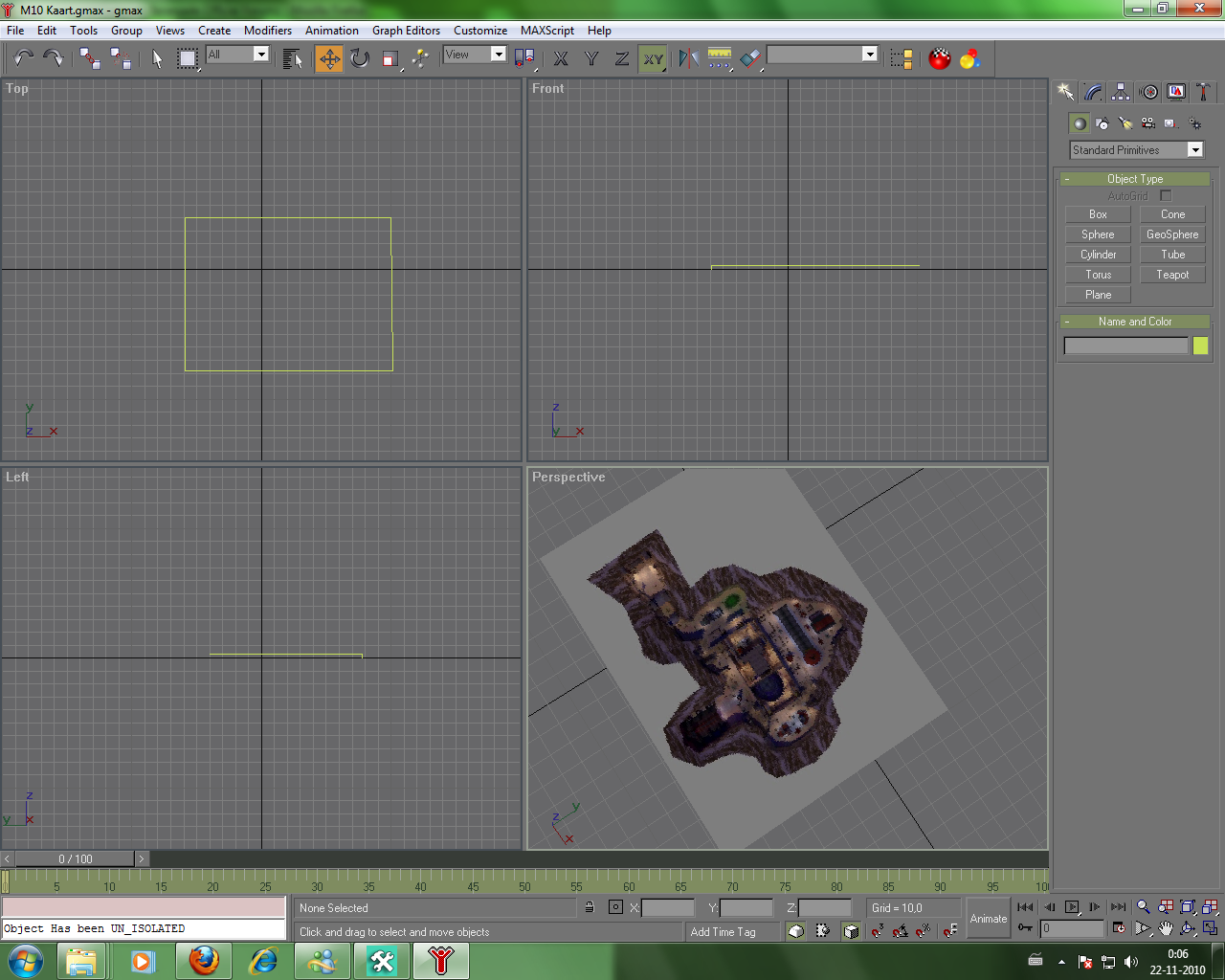
Task: Click the GeoSphere primitive button
Action: (1172, 234)
